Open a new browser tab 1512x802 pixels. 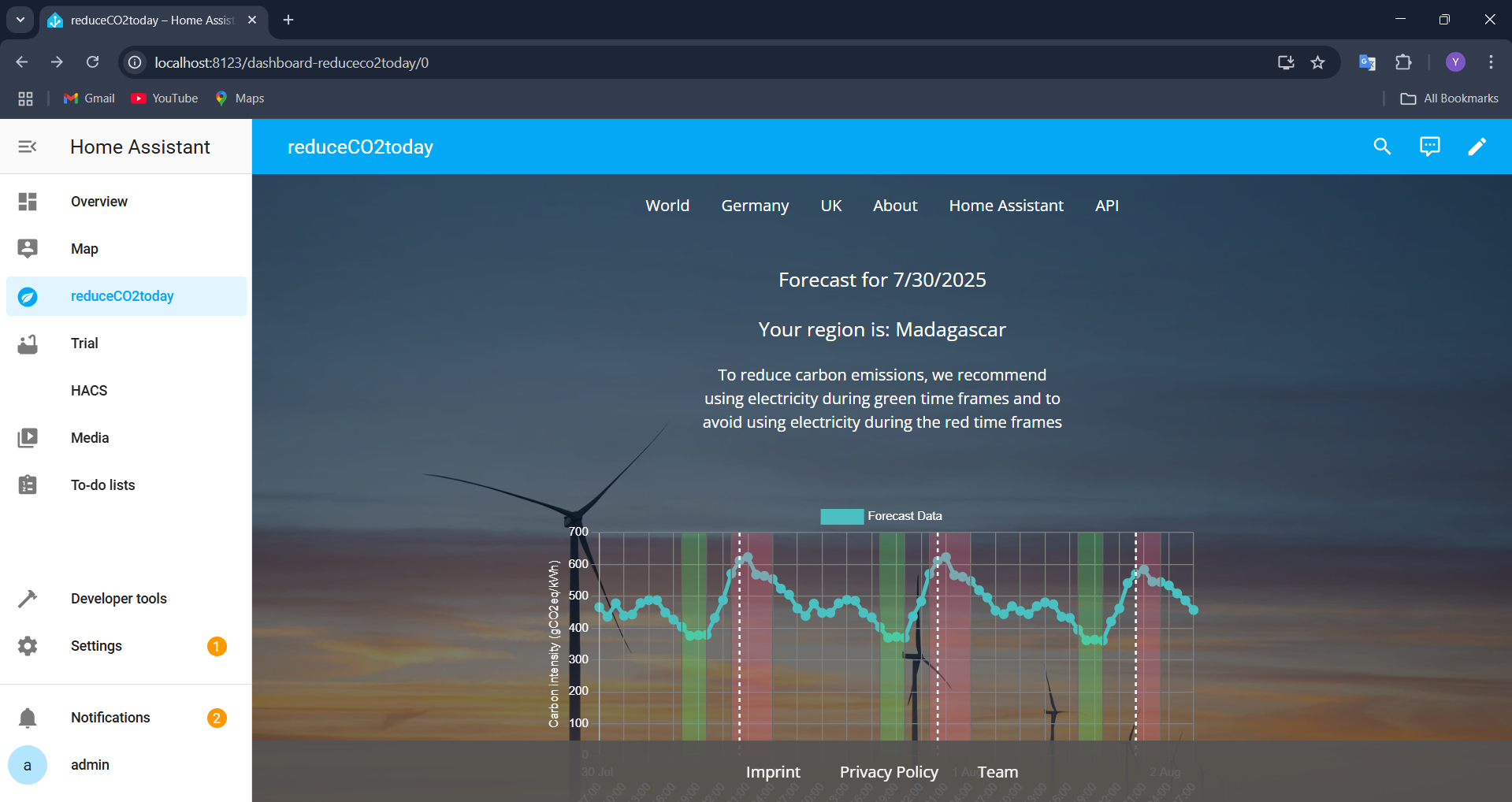(x=288, y=20)
